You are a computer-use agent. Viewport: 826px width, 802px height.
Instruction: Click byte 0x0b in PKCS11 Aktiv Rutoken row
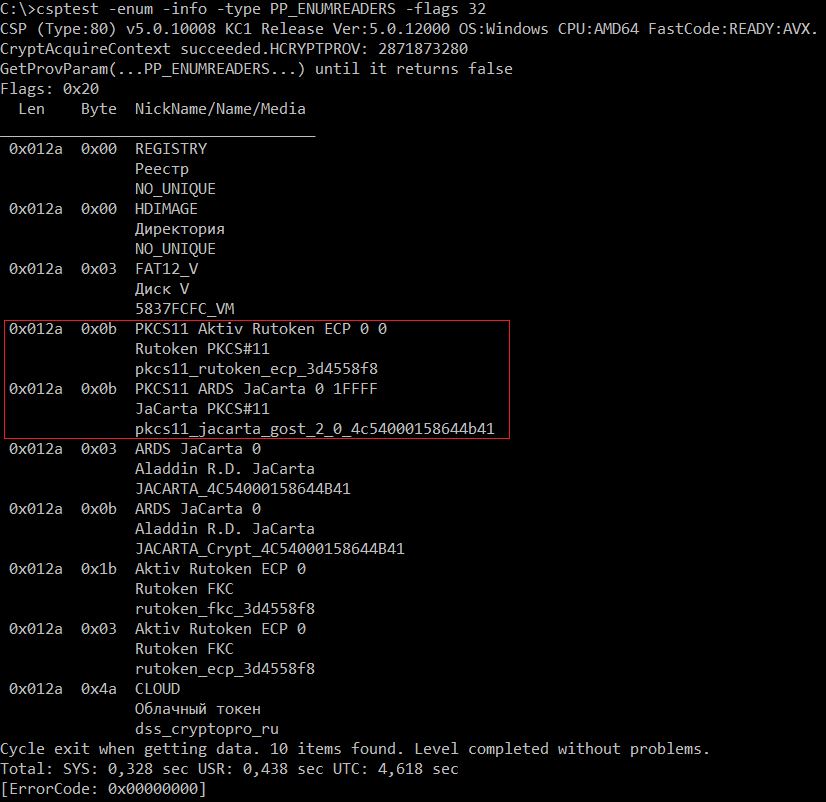point(99,329)
